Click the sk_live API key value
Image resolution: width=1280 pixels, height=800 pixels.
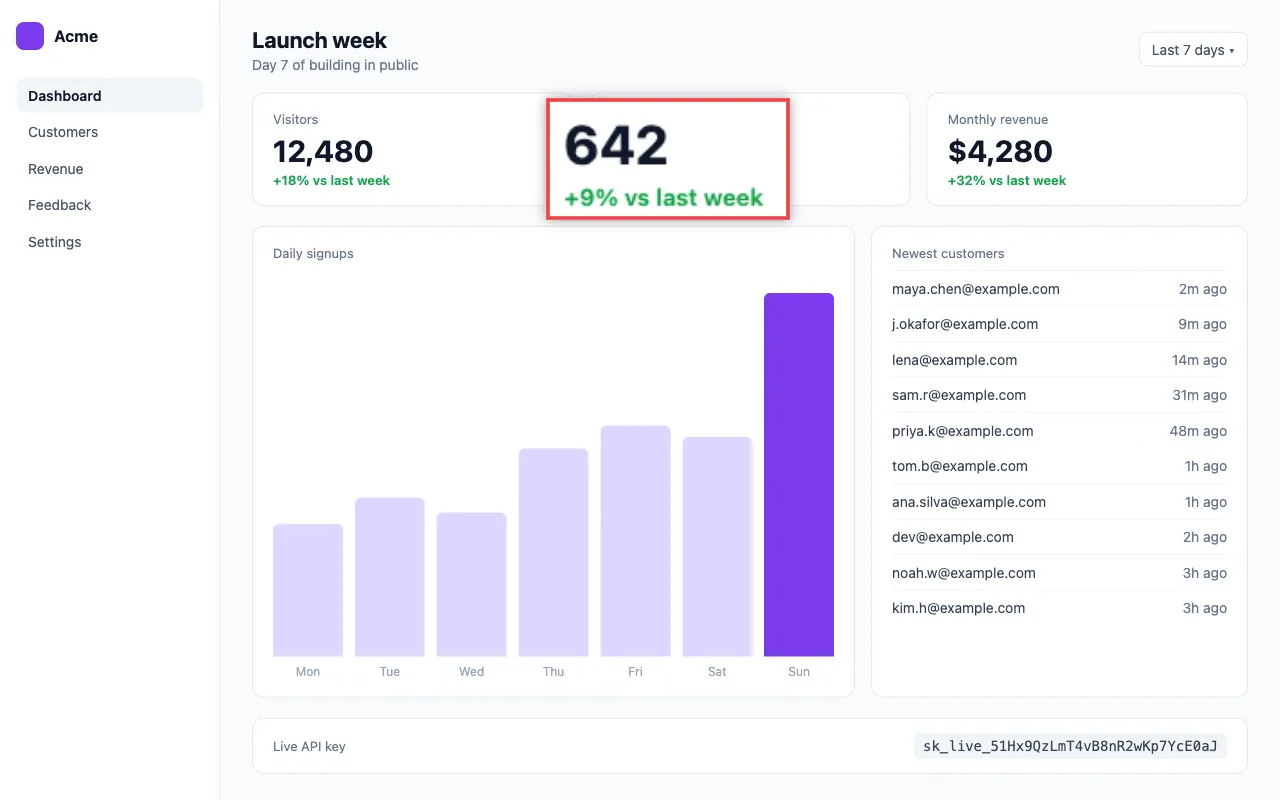pos(1070,746)
